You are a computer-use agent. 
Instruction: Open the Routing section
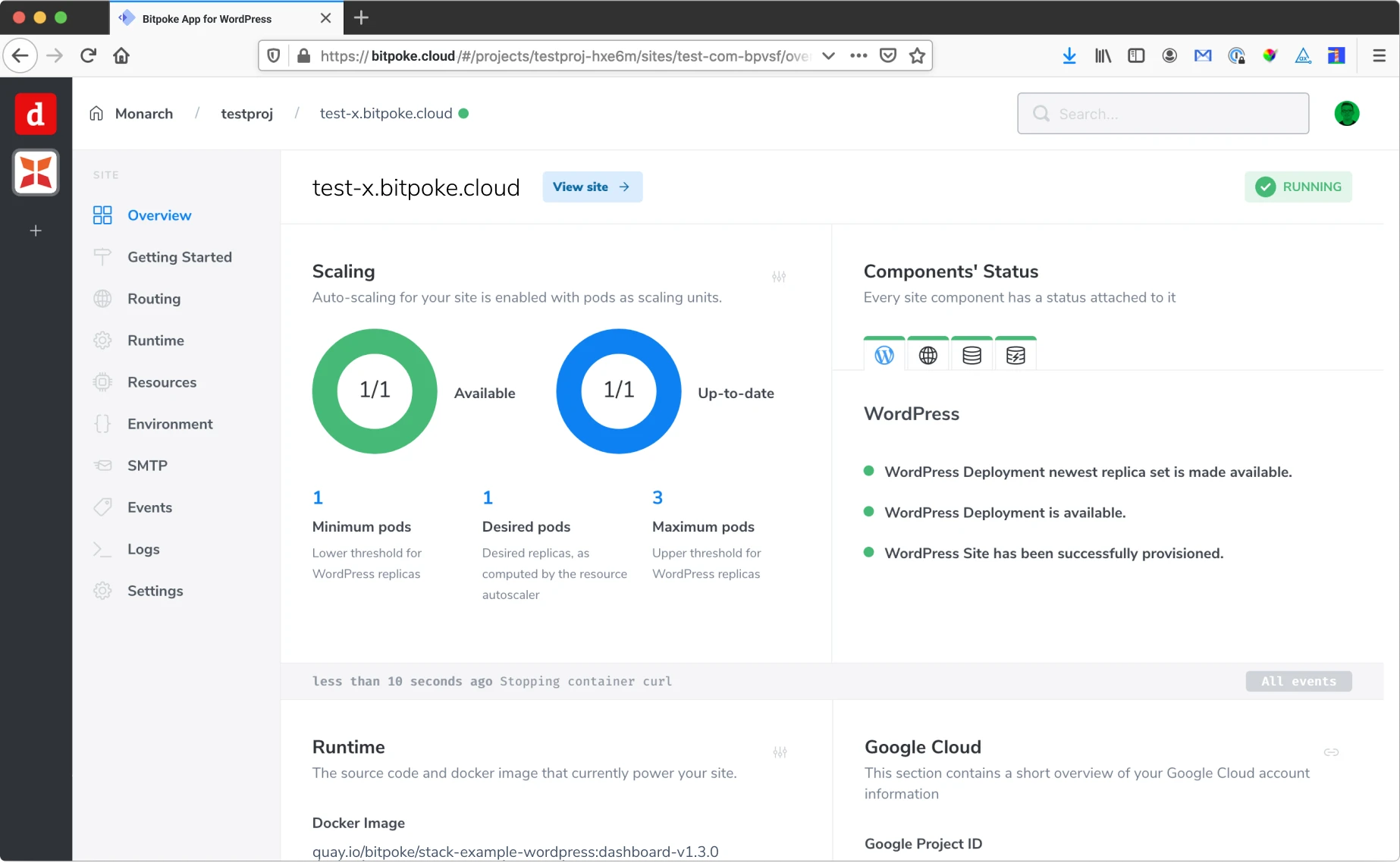click(x=154, y=299)
